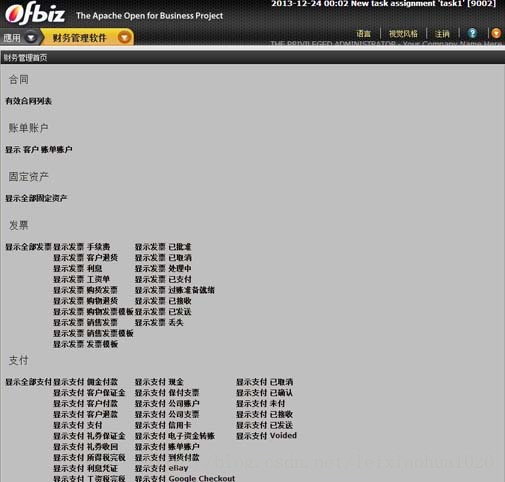Click 显示发票 购货发票

86,290
